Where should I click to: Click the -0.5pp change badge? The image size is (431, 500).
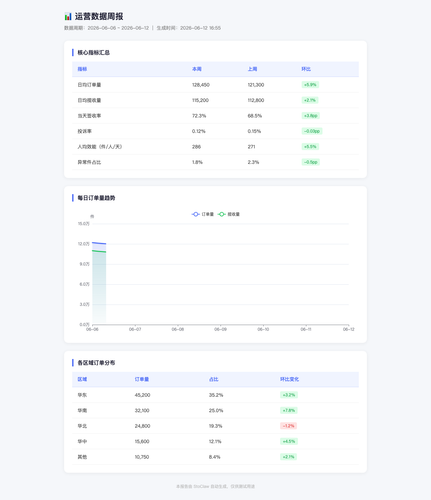coord(311,162)
